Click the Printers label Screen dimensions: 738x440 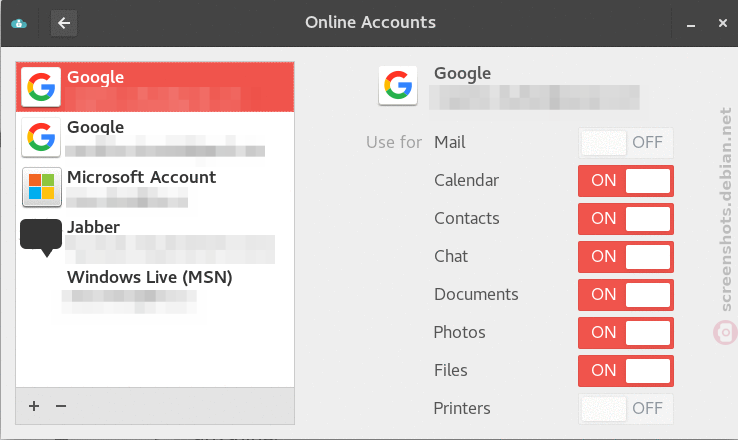tap(462, 408)
